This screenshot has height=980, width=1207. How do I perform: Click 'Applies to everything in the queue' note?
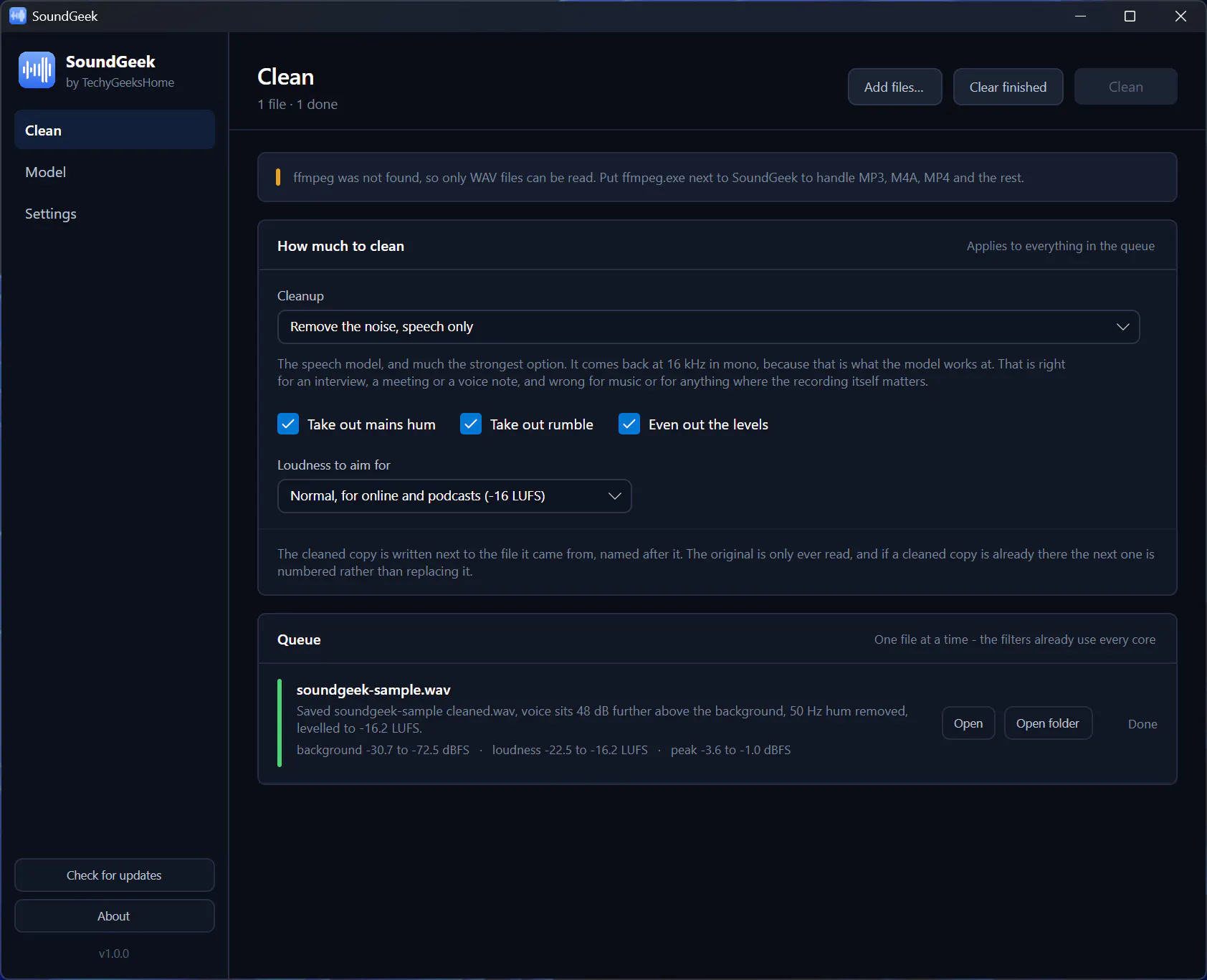[1061, 246]
